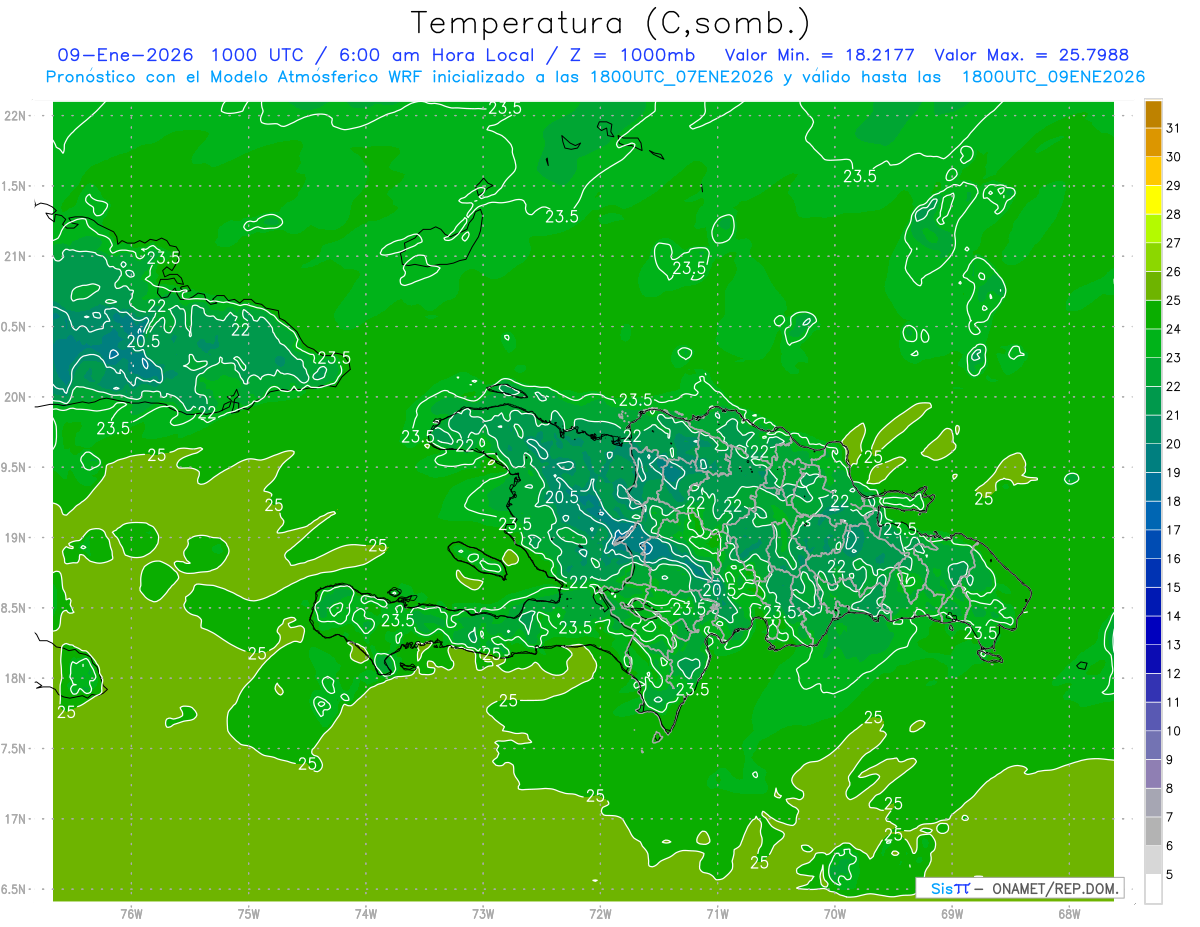
Task: Click valid-until time "1800UTC_09ENE2026"
Action: pos(1052,77)
